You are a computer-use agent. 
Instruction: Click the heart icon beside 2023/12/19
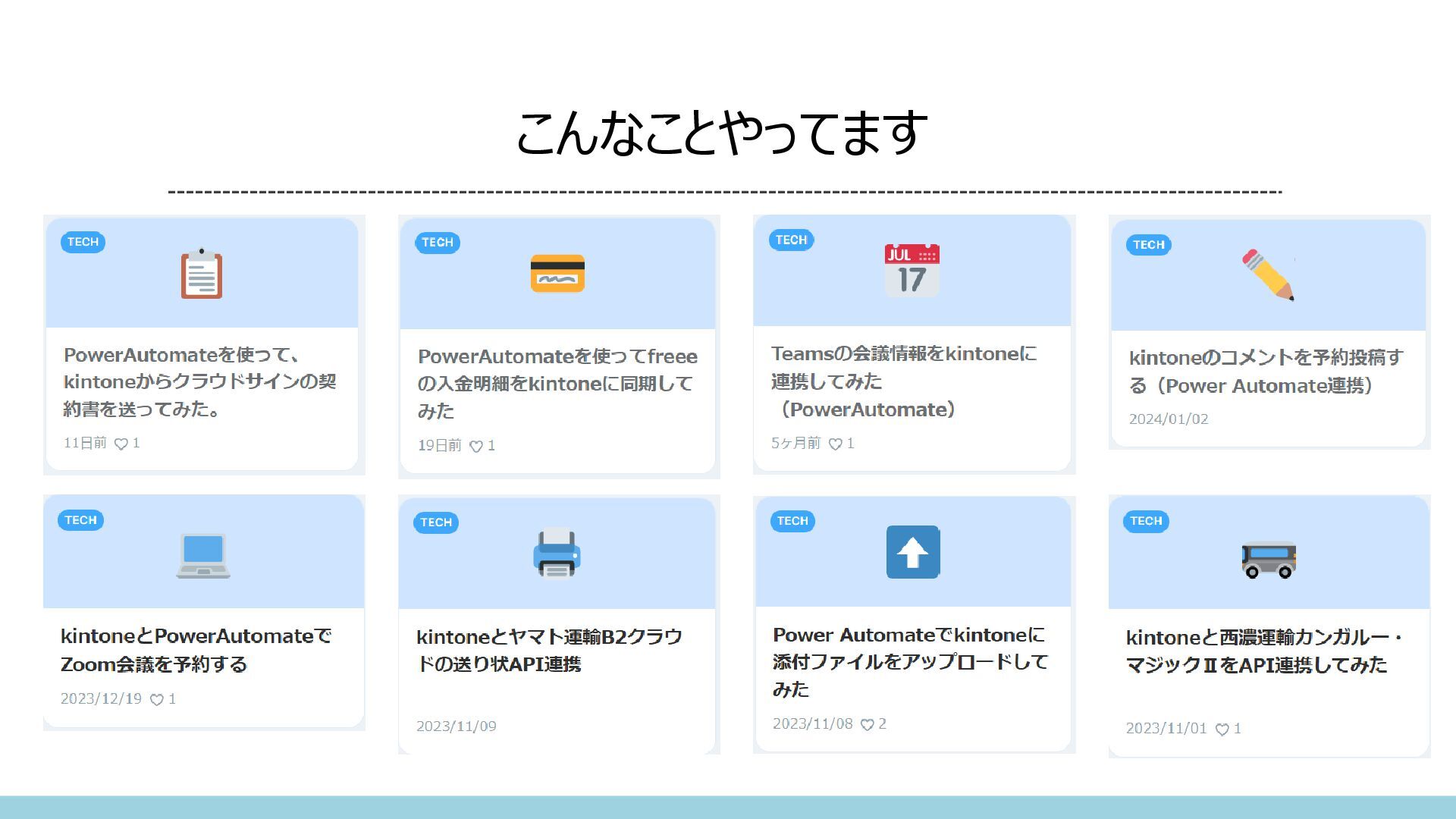(x=156, y=699)
